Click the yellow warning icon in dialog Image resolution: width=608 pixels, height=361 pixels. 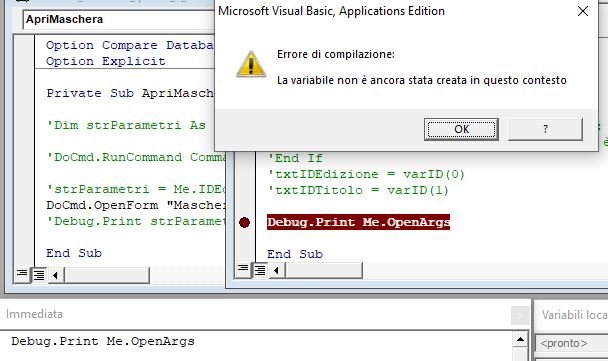(x=251, y=64)
